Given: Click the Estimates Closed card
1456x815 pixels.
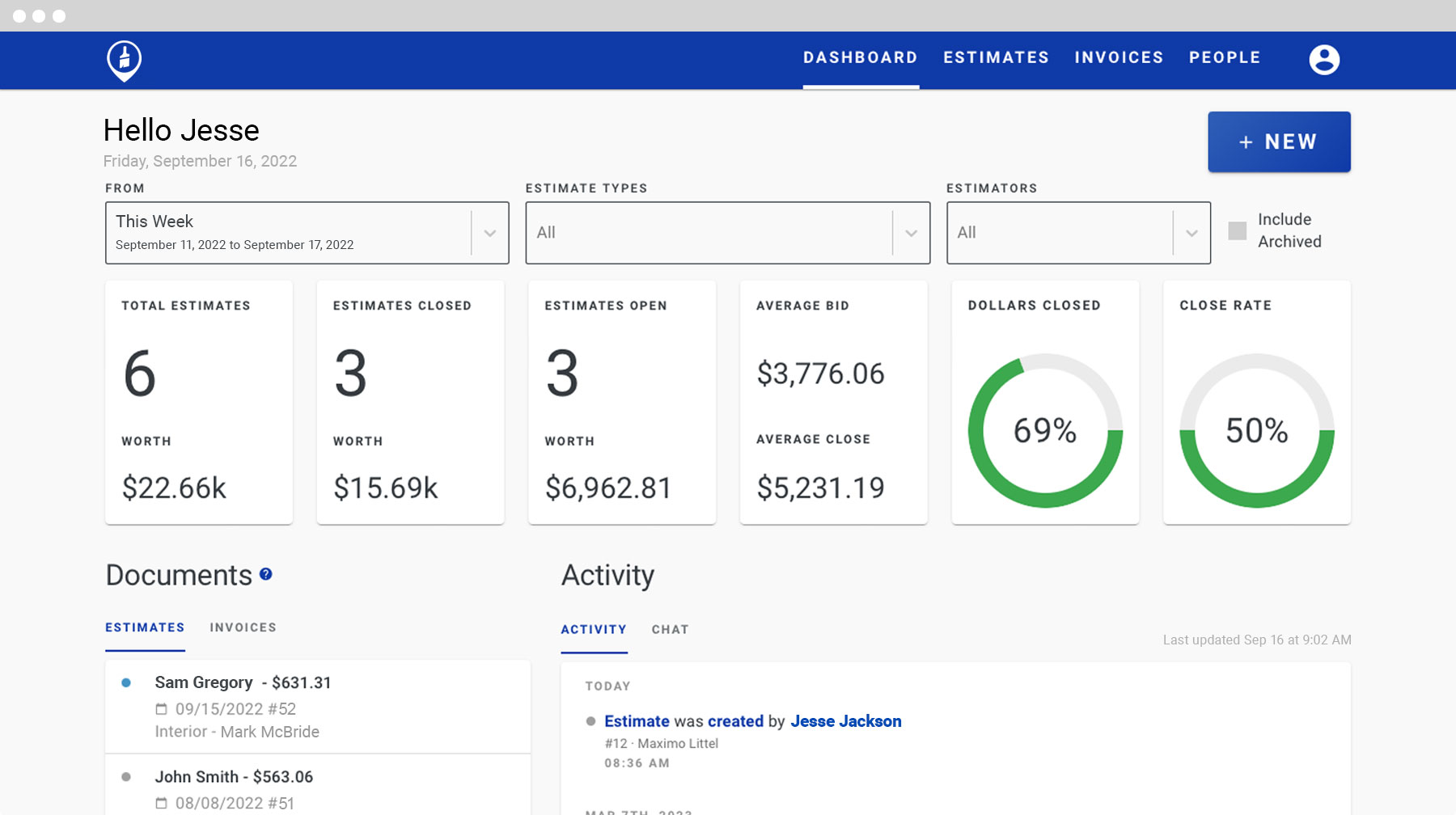Looking at the screenshot, I should [411, 402].
